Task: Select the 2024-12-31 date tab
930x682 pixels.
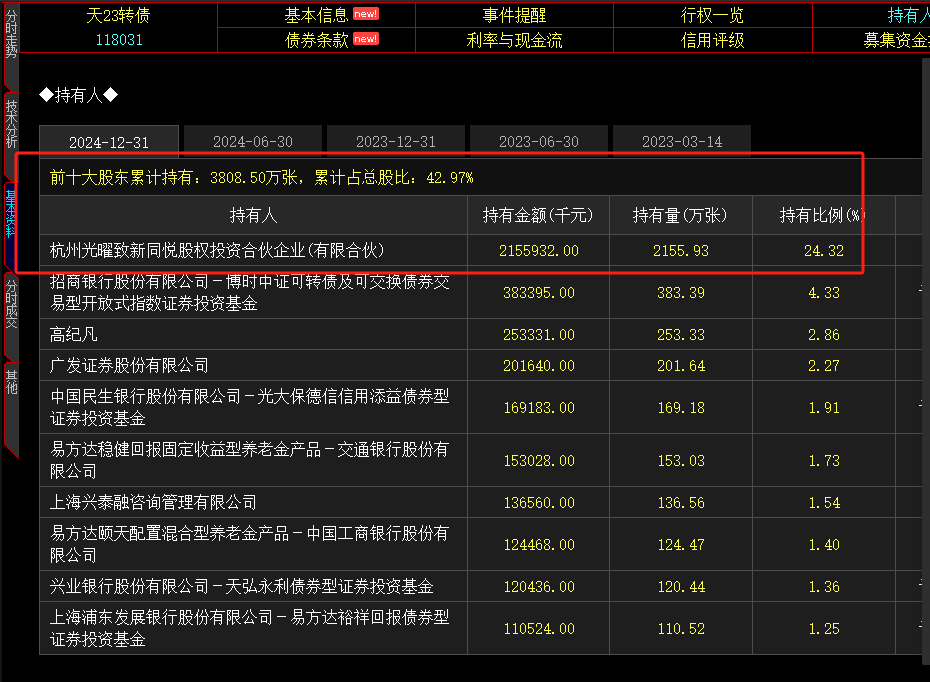Action: (109, 141)
